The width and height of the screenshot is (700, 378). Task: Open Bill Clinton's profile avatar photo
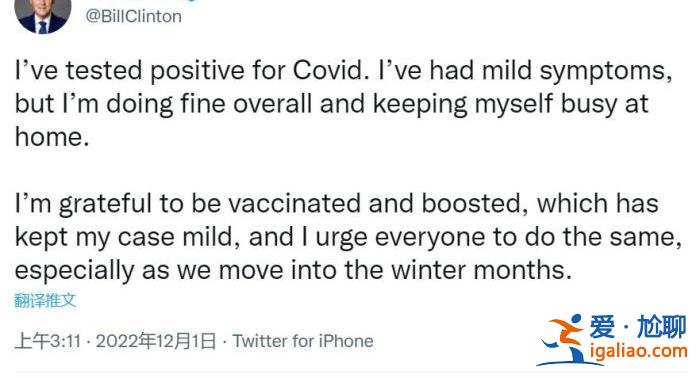43,16
